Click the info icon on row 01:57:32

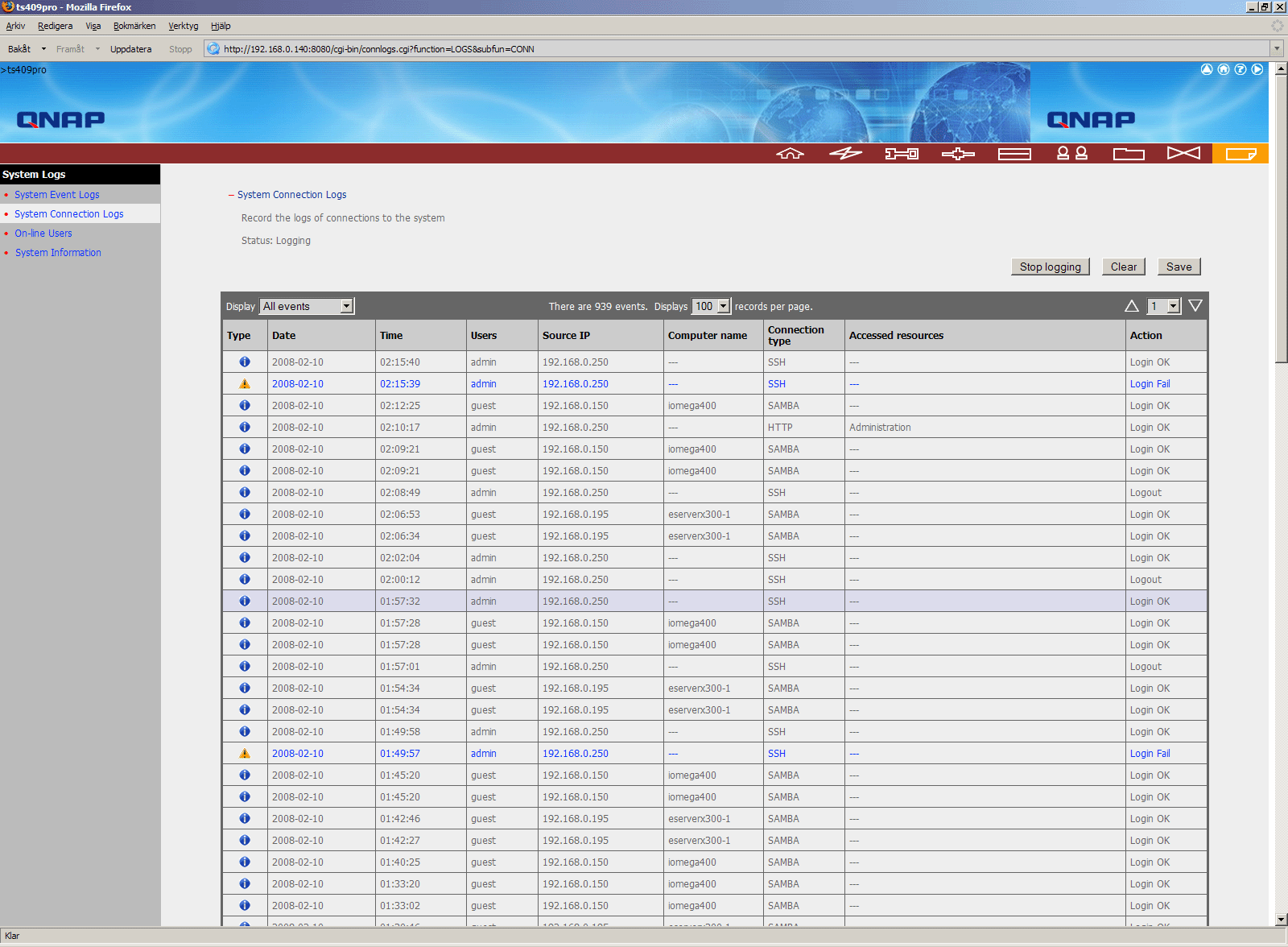coord(245,602)
